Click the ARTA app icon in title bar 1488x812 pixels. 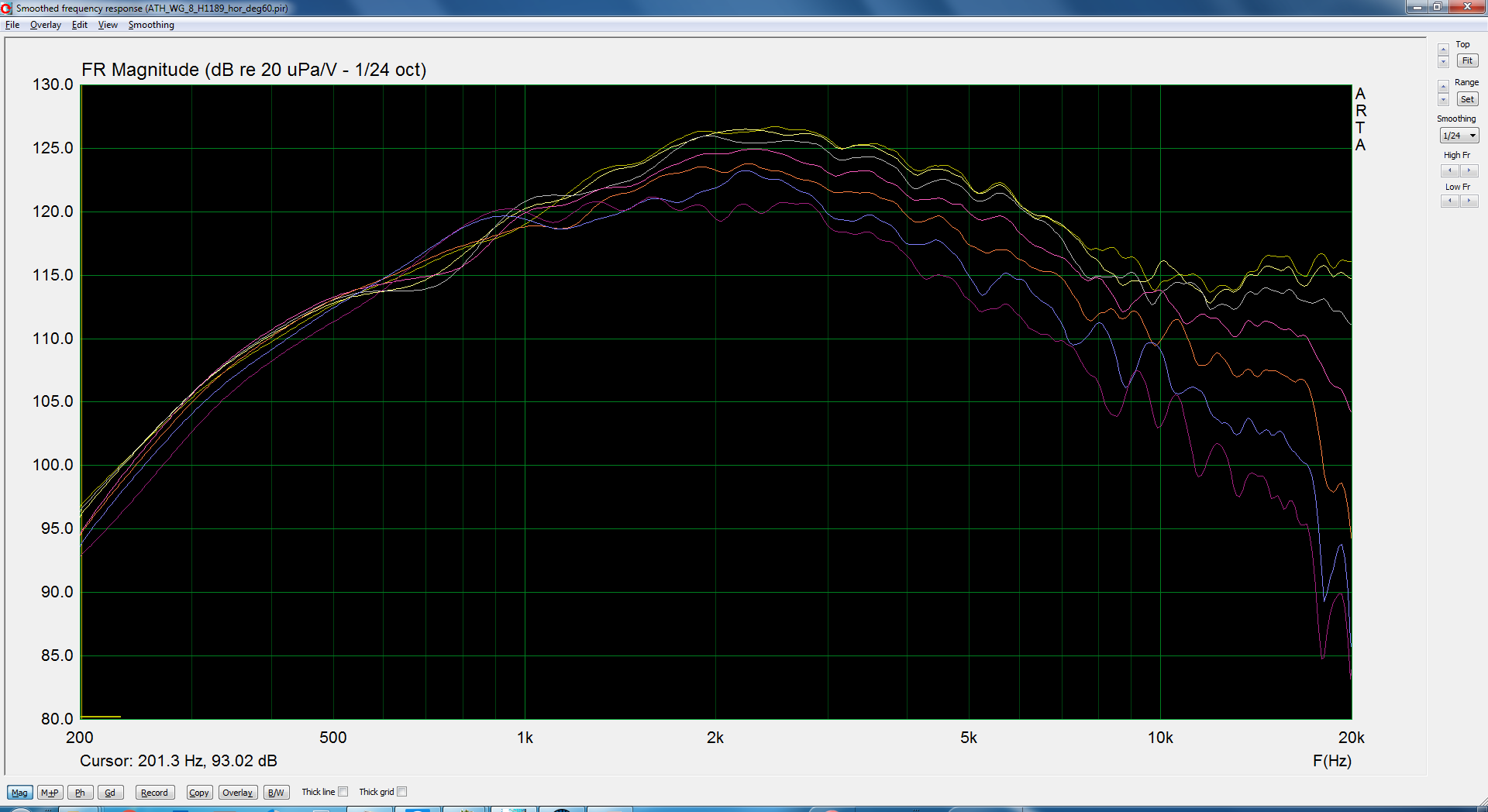[x=7, y=8]
